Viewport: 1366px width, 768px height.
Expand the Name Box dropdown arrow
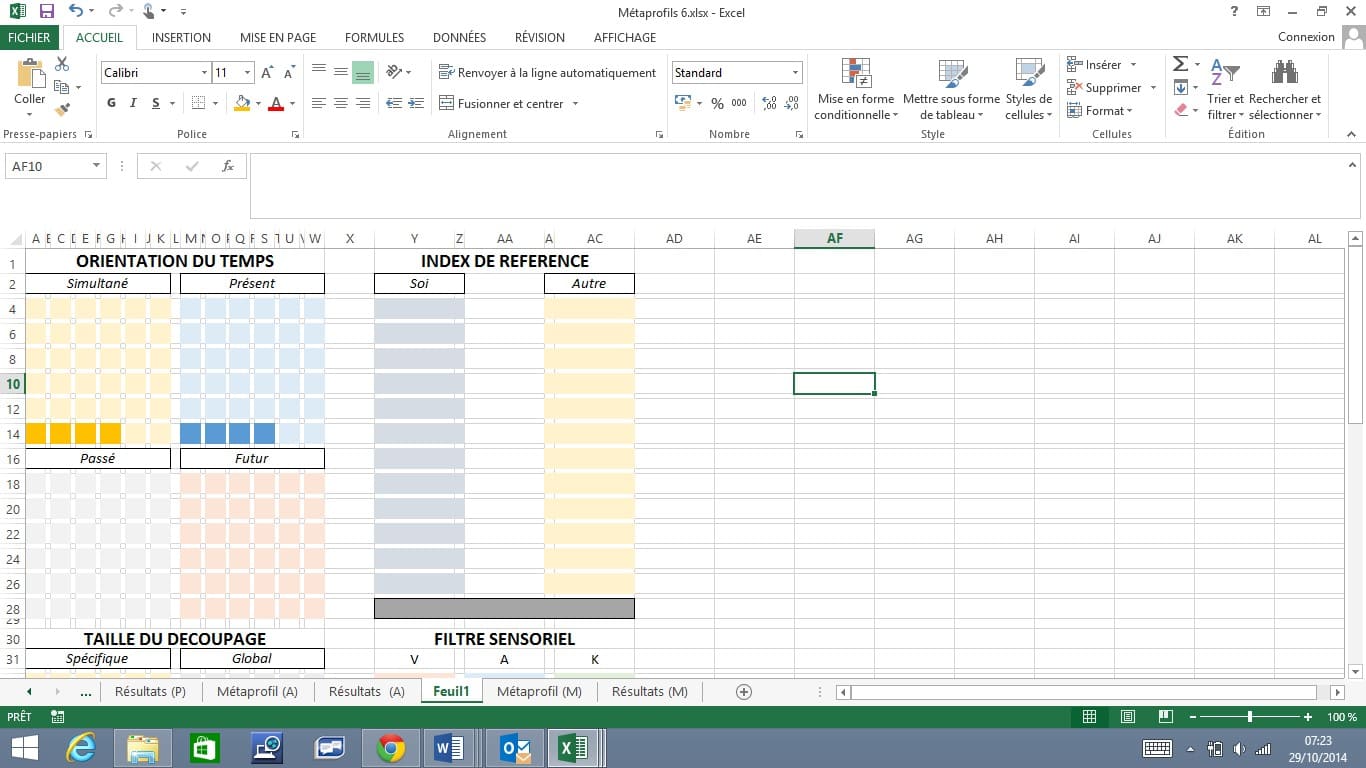coord(97,166)
